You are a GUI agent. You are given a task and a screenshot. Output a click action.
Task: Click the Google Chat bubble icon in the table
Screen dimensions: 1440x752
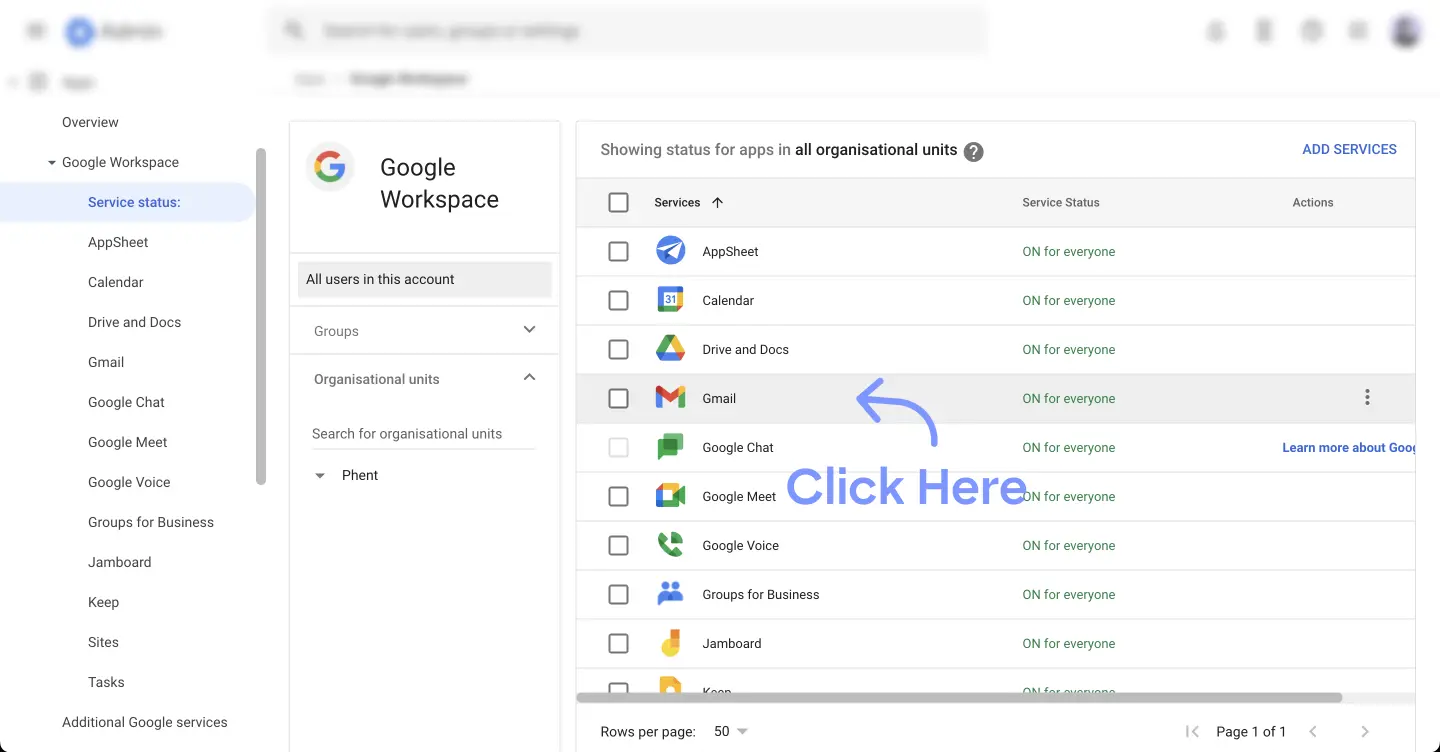(x=670, y=447)
